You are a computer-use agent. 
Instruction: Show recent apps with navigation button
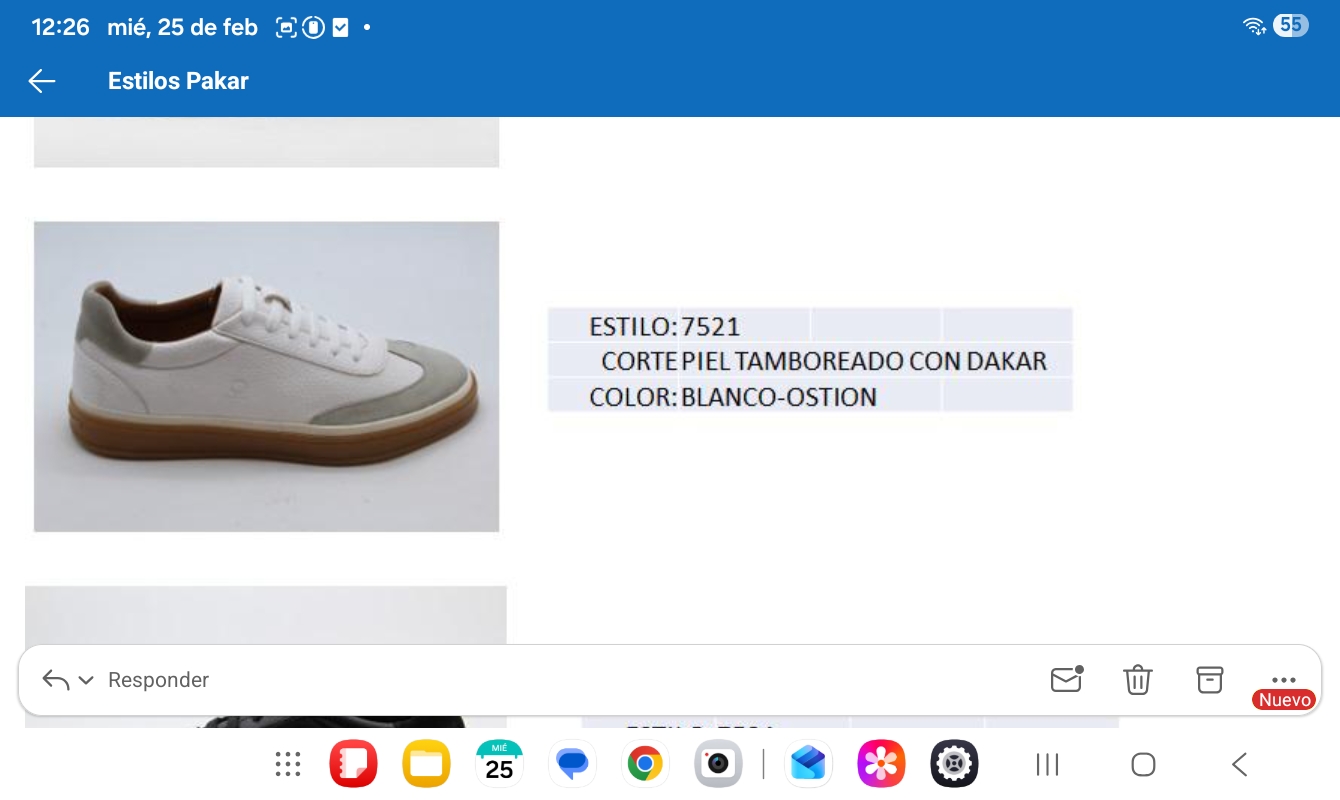click(x=1047, y=765)
